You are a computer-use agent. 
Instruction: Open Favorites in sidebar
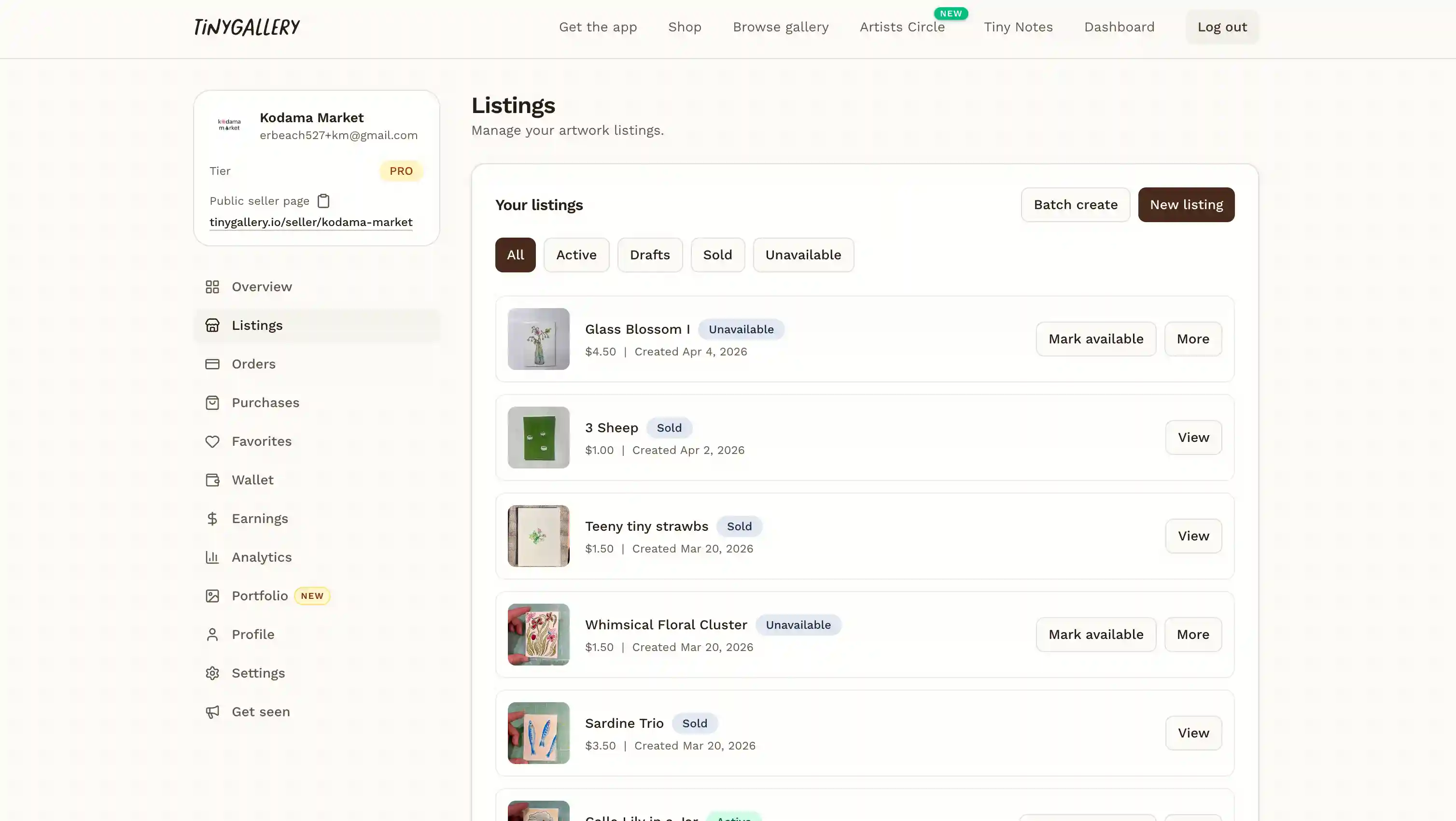click(x=317, y=441)
